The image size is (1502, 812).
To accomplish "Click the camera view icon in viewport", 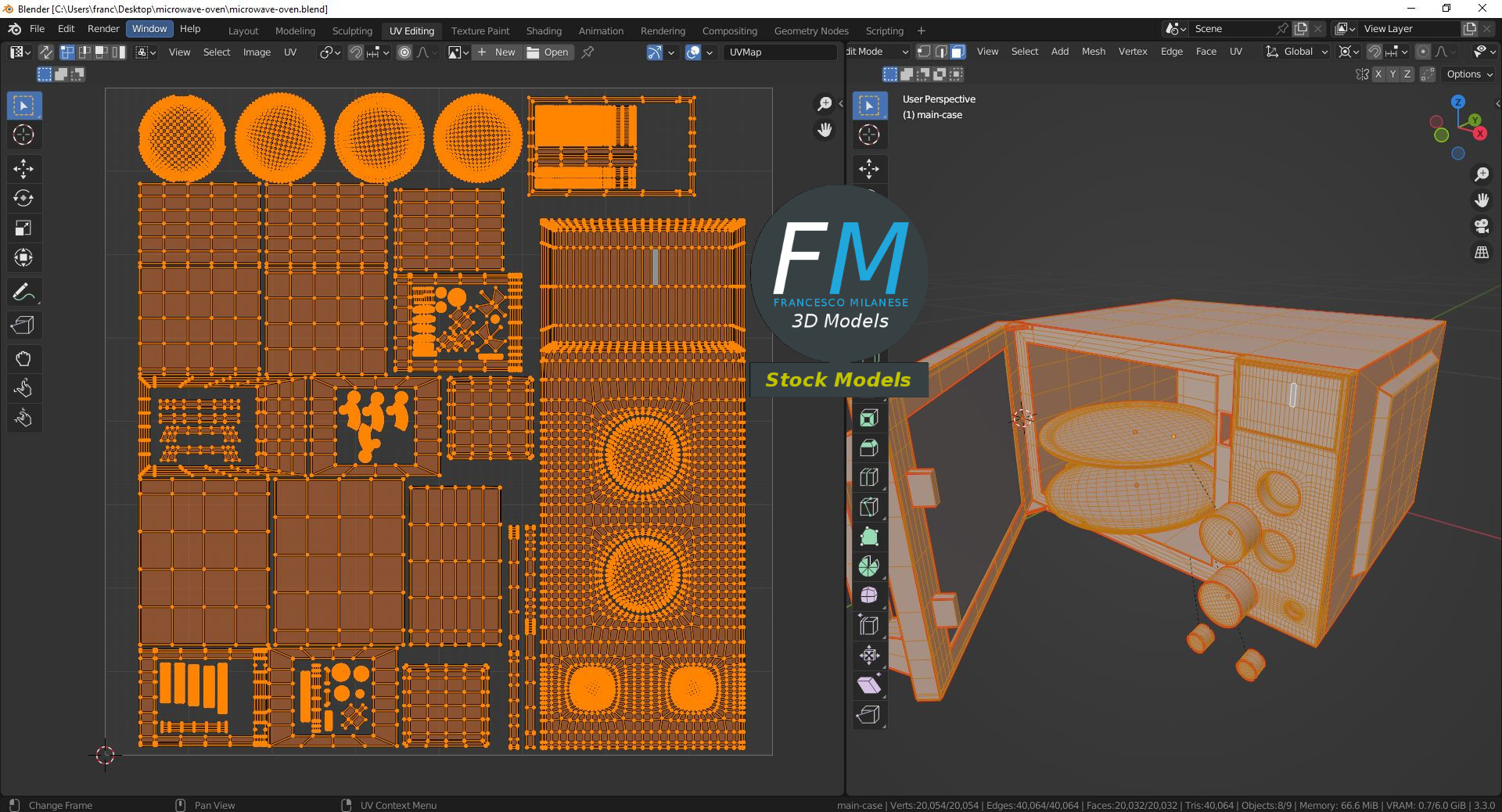I will click(1482, 227).
